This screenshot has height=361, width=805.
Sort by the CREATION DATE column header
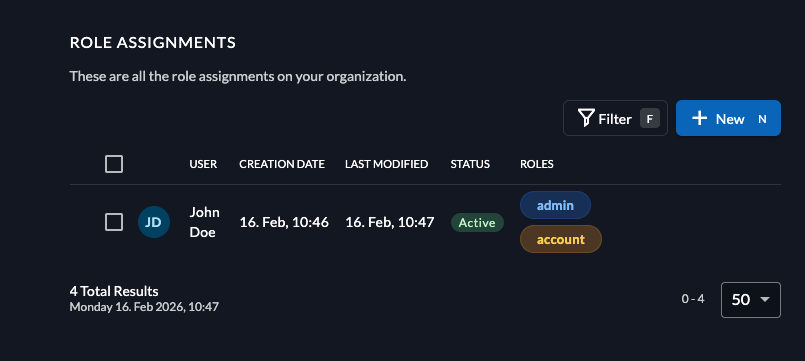point(282,164)
